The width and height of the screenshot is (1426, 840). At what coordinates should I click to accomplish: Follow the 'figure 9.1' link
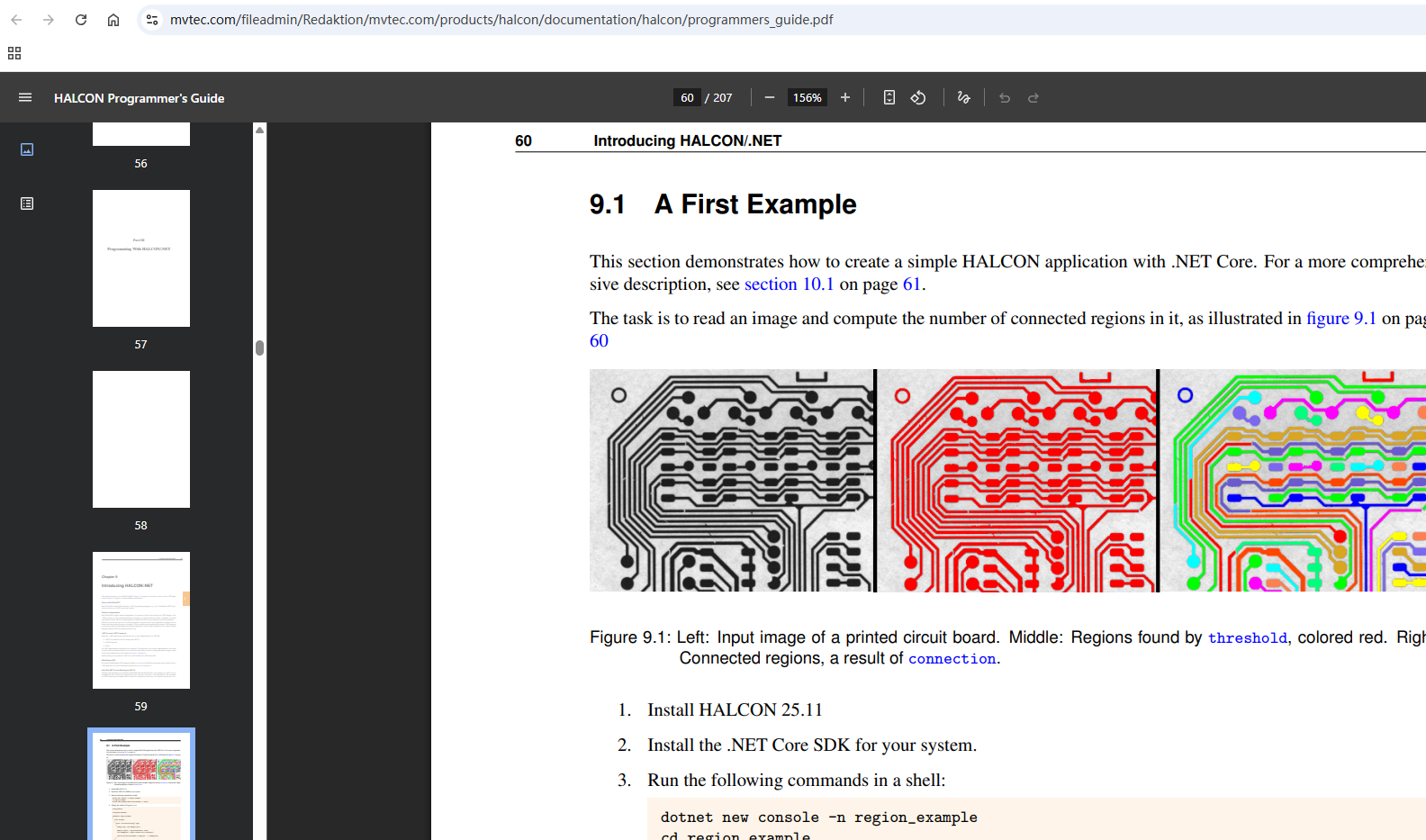[1341, 319]
